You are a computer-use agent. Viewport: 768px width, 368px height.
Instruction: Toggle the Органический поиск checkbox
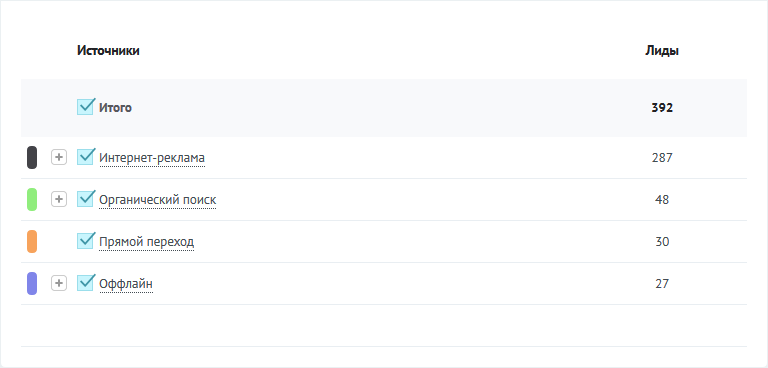click(x=85, y=199)
